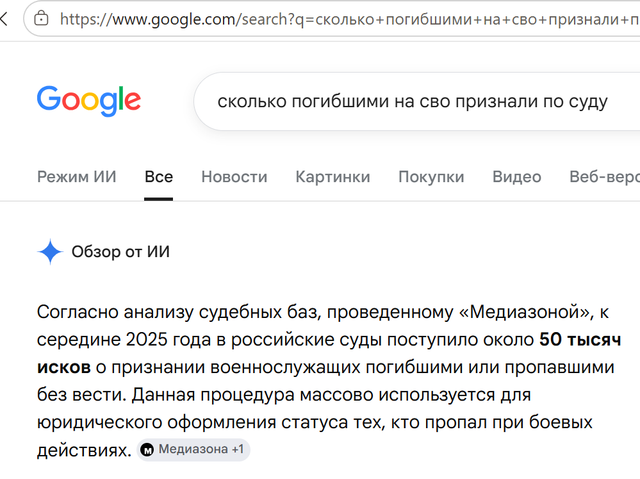
Task: Open the Покупки tab
Action: click(431, 177)
